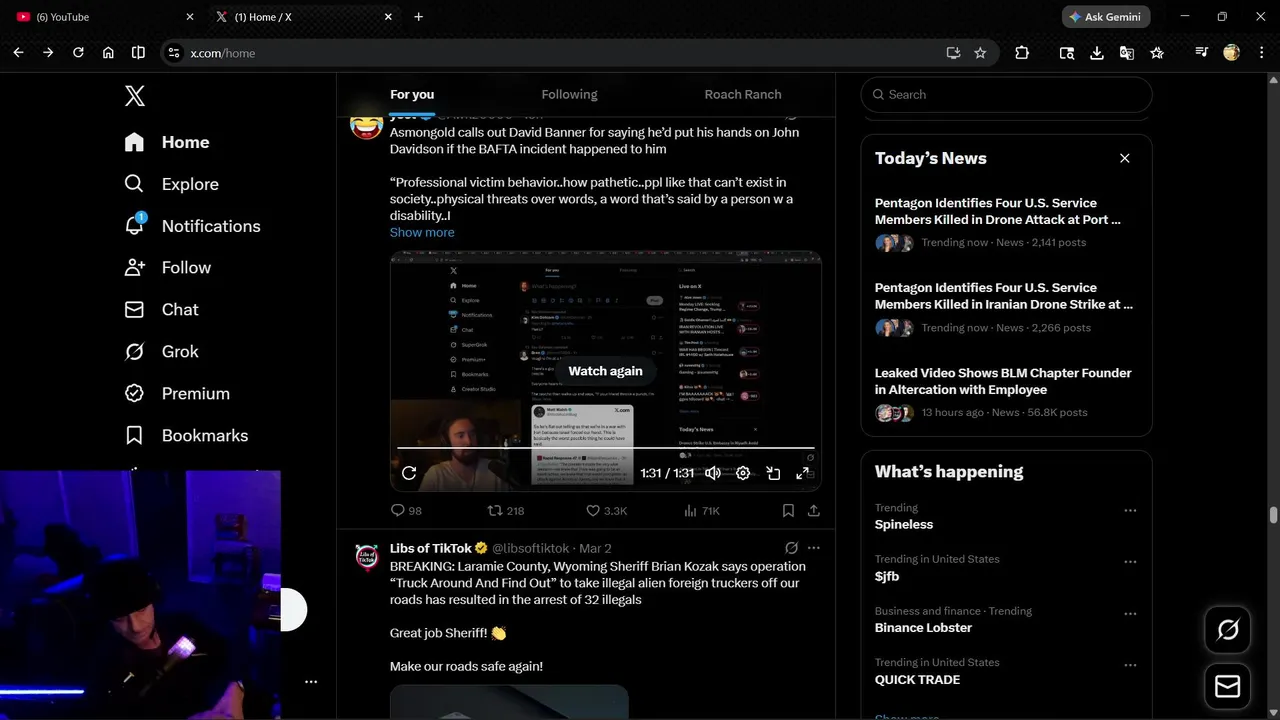Switch to the For you tab
Screen dimensions: 1280x720
tap(412, 95)
